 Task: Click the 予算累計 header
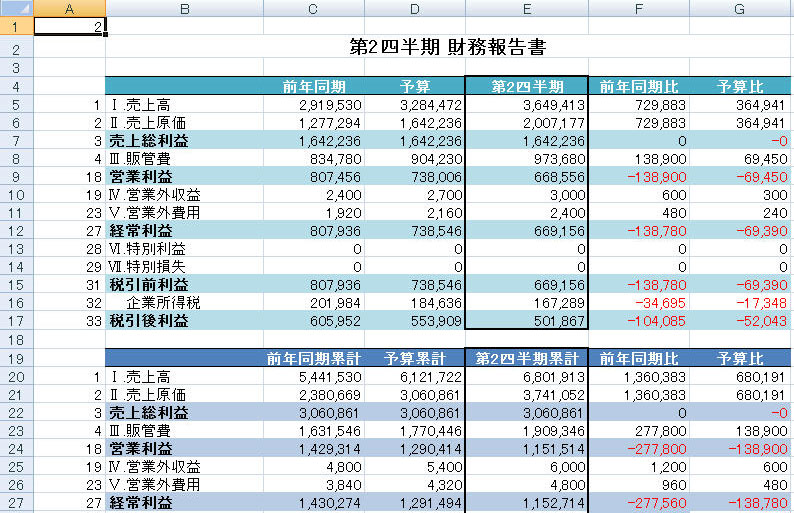click(415, 359)
